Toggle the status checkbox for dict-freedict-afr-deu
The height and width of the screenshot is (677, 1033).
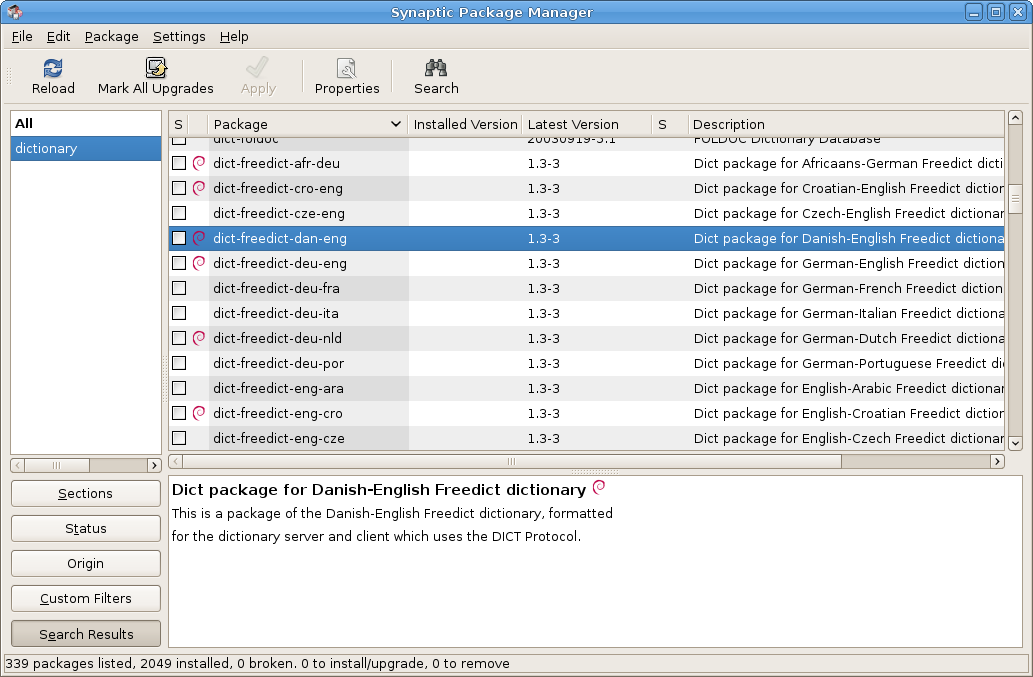[179, 163]
